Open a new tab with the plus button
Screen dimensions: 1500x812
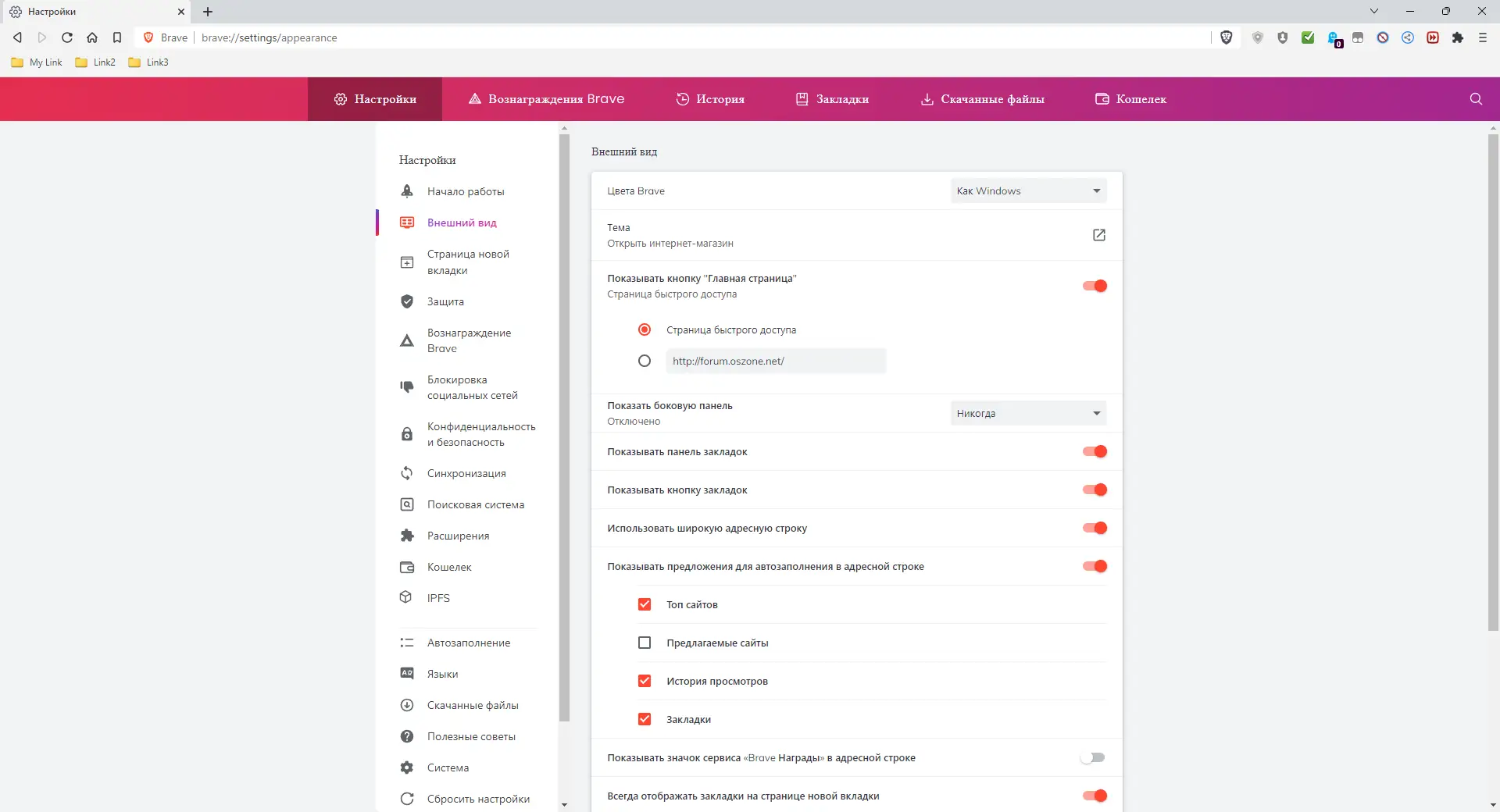208,12
